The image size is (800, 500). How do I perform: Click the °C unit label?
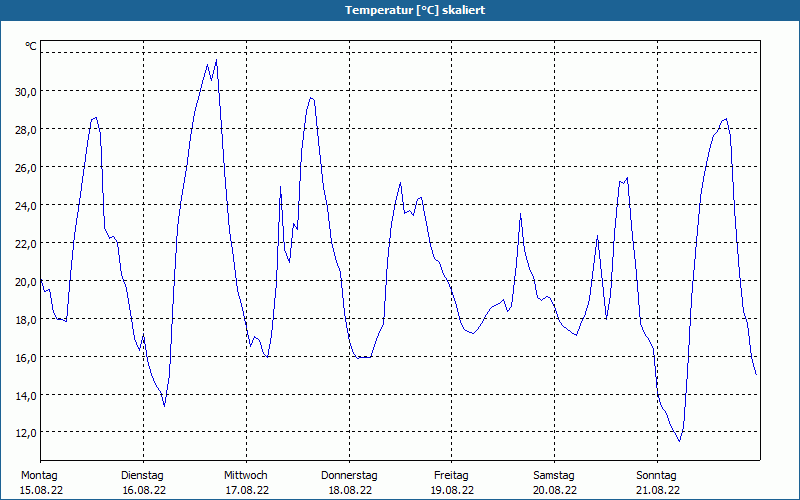click(31, 46)
